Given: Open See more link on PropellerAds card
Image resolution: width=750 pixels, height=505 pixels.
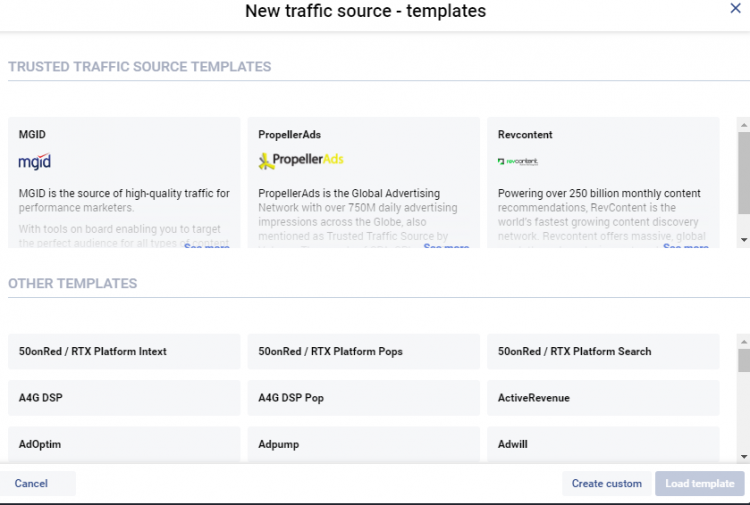Looking at the screenshot, I should point(446,245).
